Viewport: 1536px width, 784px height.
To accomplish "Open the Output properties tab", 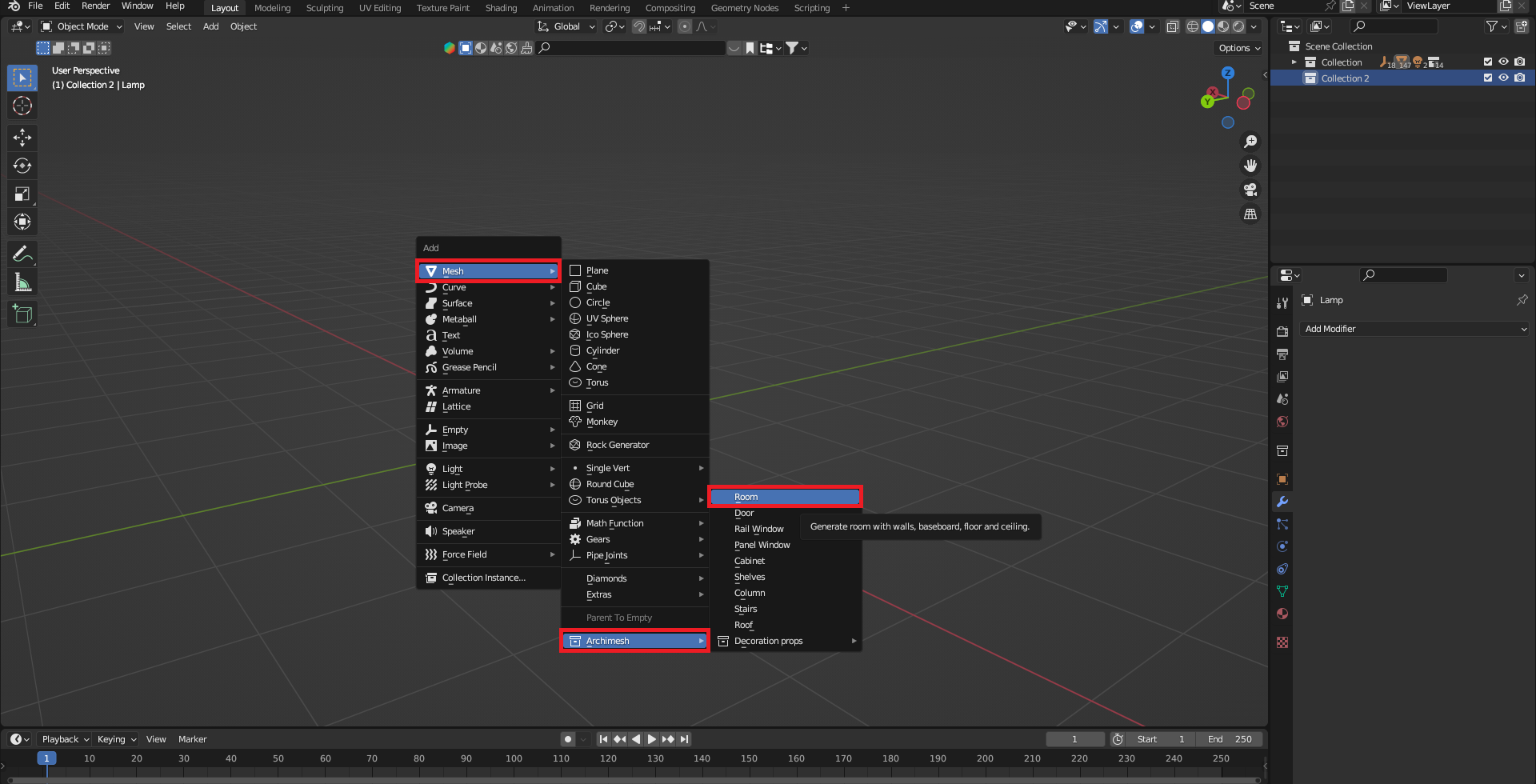I will (1282, 354).
